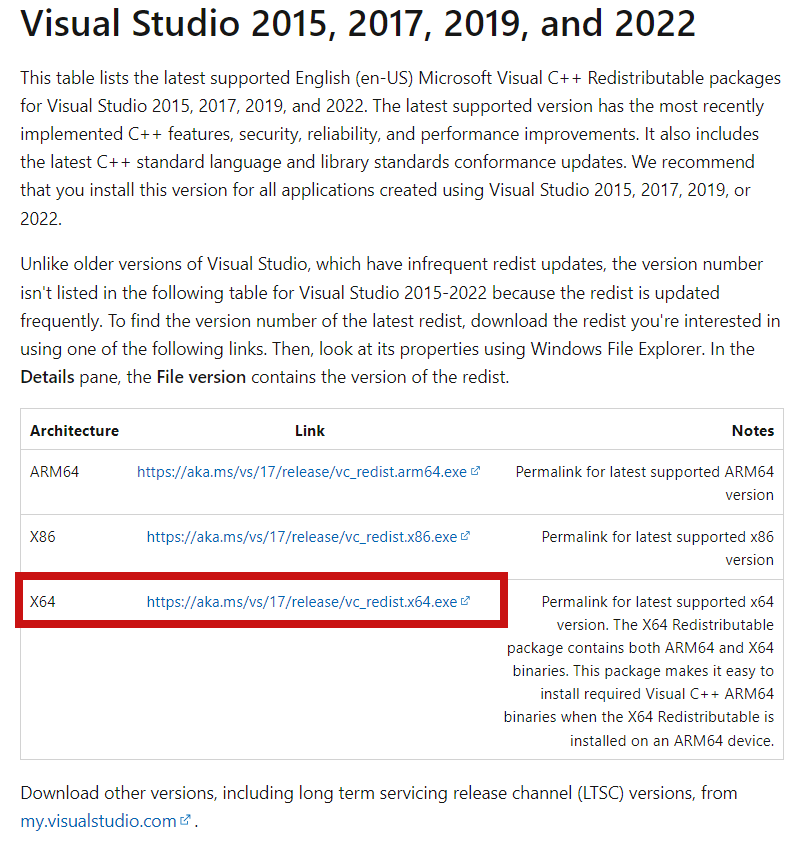The height and width of the screenshot is (842, 806).
Task: Open the ARM64 vc_redist.arm64.exe download link
Action: coord(302,471)
